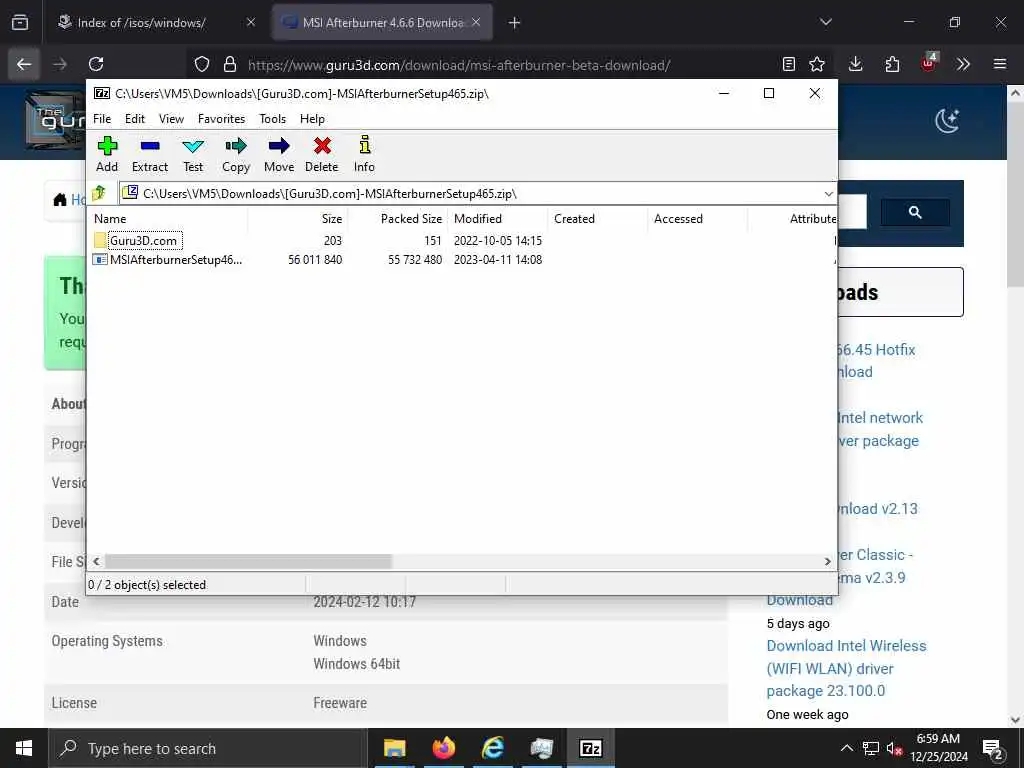Viewport: 1024px width, 768px height.
Task: Switch to the Index of /isos/windows/ tab
Action: coord(140,23)
